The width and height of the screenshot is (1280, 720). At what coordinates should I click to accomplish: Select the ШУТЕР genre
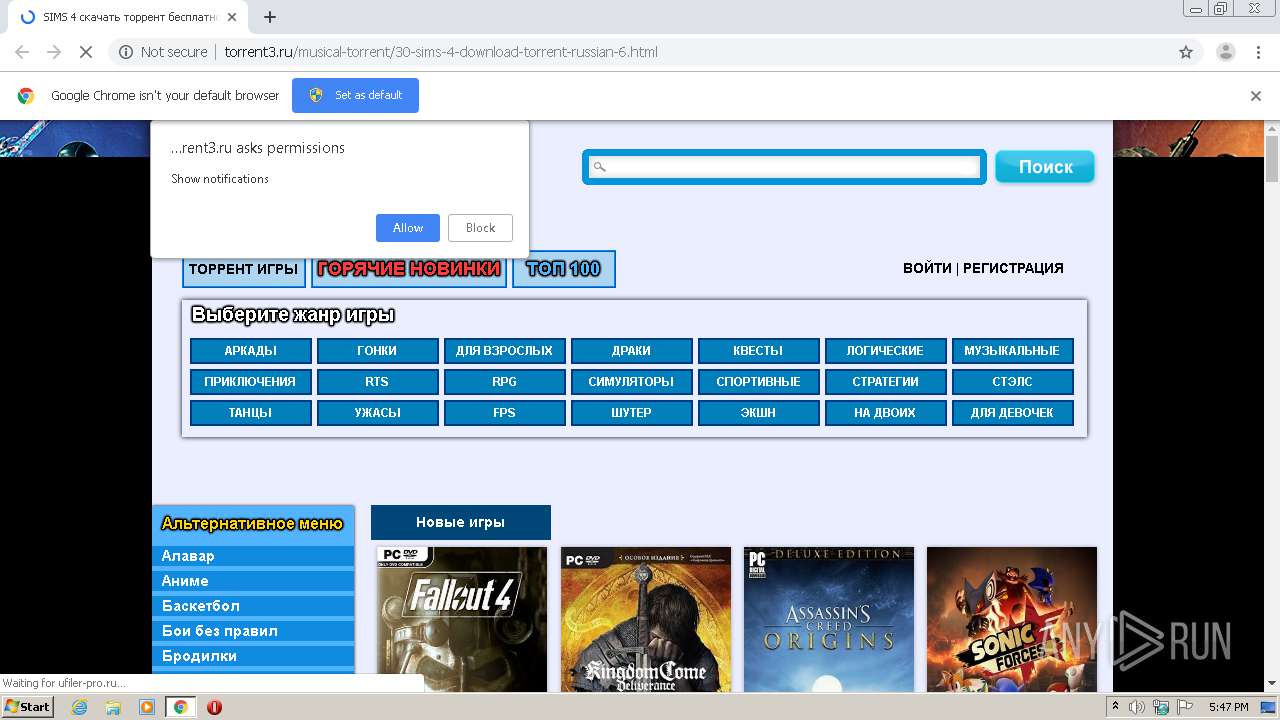coord(631,413)
